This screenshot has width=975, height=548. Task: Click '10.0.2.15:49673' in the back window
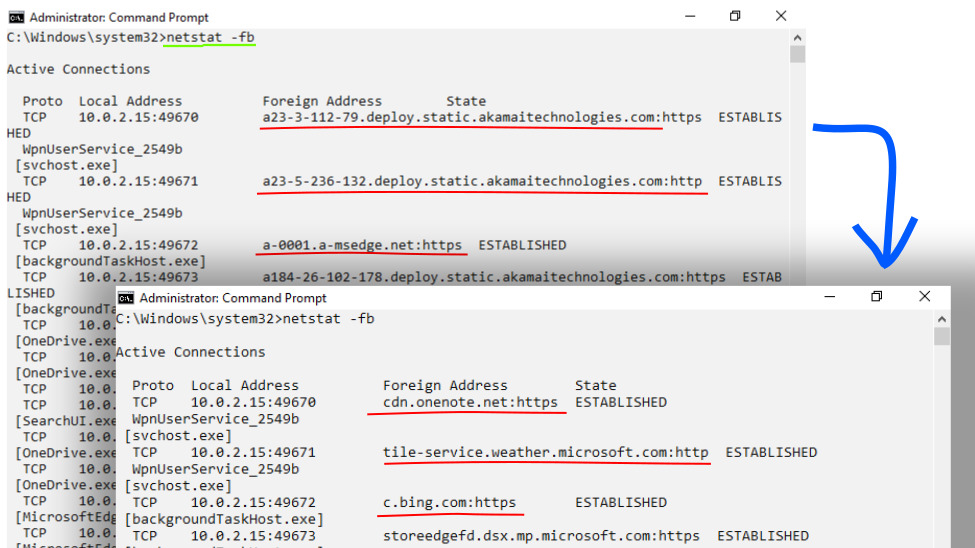(x=139, y=277)
